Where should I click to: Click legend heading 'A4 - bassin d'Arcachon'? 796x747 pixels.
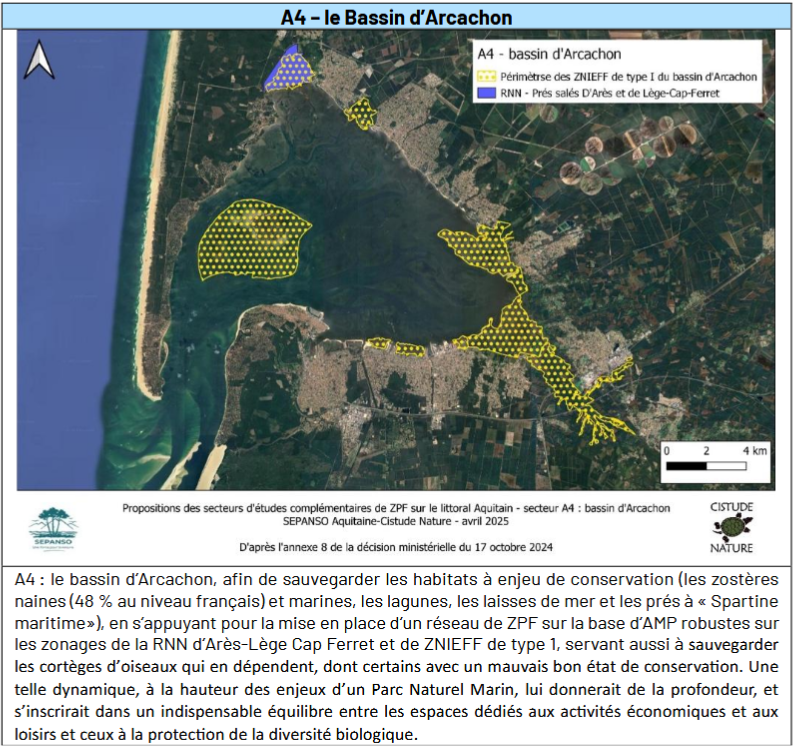click(x=549, y=54)
